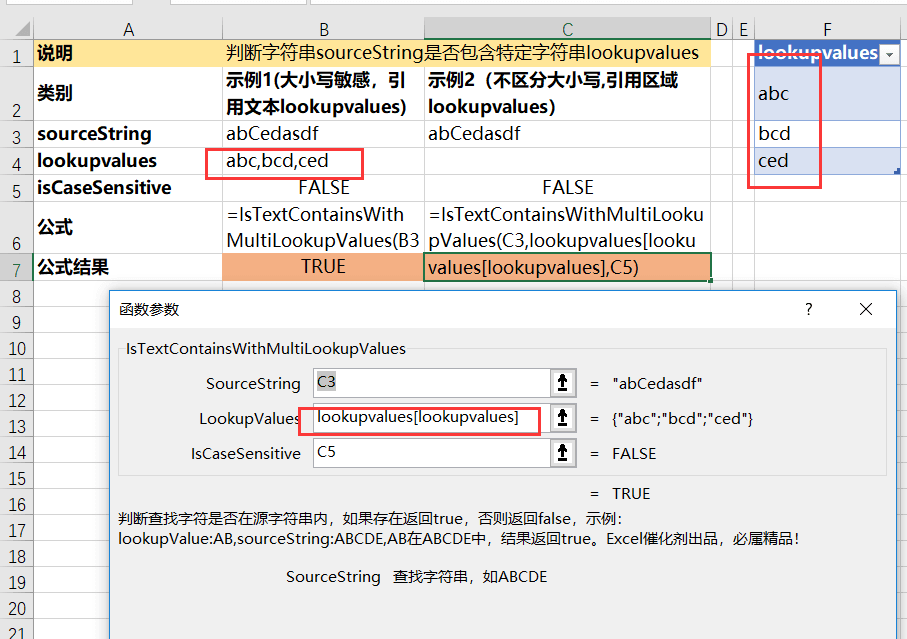Select column D header
The width and height of the screenshot is (907, 639).
(721, 29)
